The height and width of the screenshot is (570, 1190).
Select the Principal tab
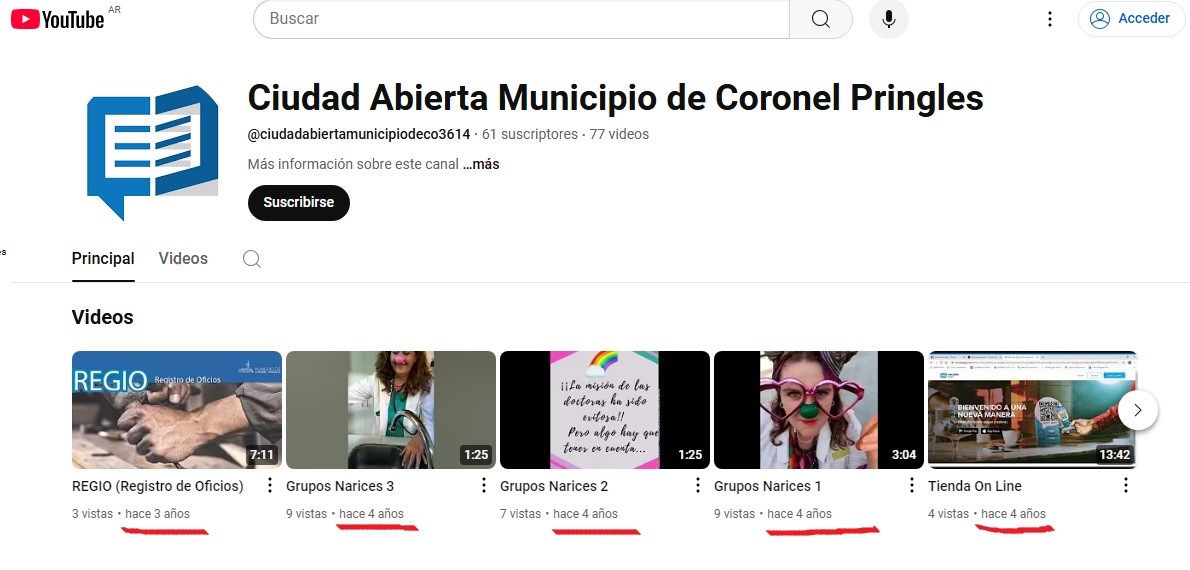[103, 258]
